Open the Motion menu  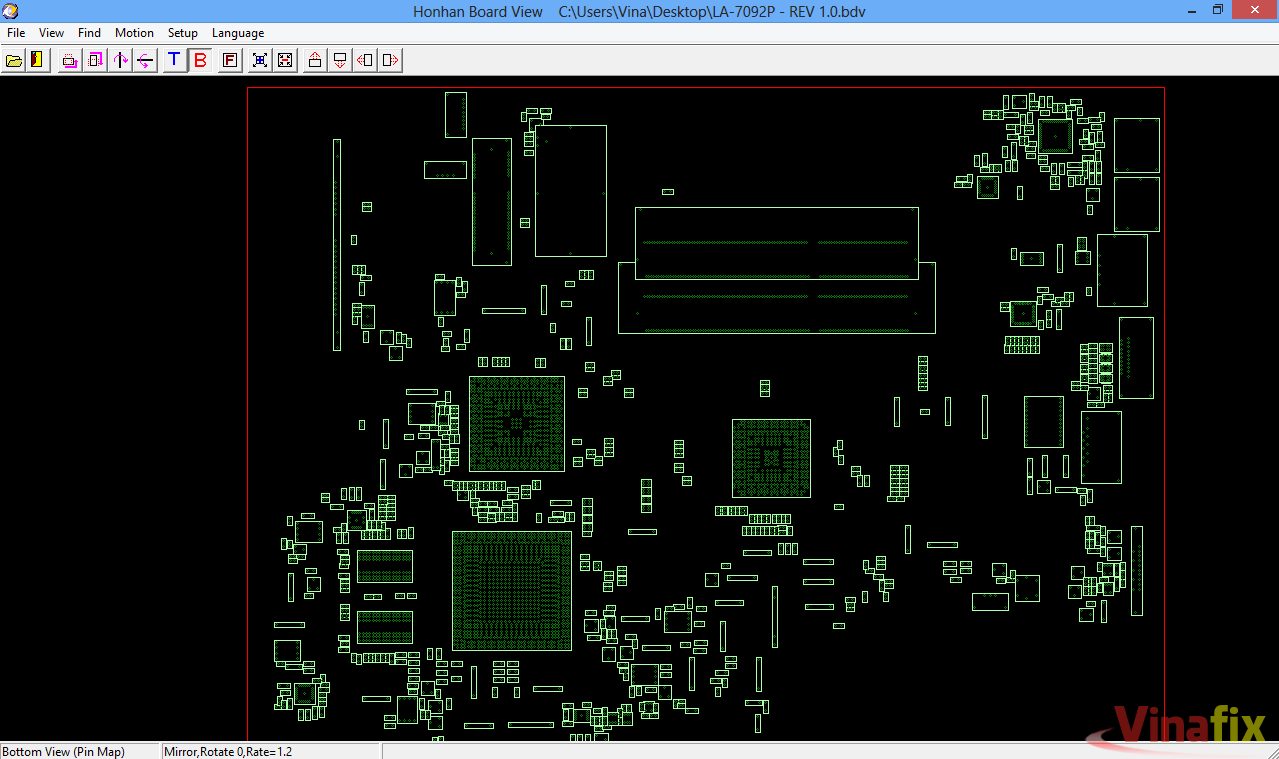click(x=134, y=33)
